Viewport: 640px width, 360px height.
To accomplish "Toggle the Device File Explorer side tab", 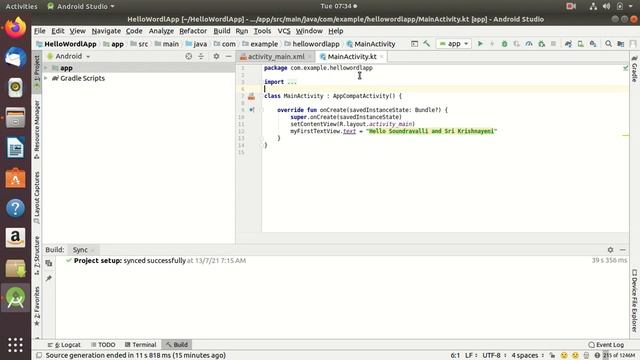I will [635, 300].
